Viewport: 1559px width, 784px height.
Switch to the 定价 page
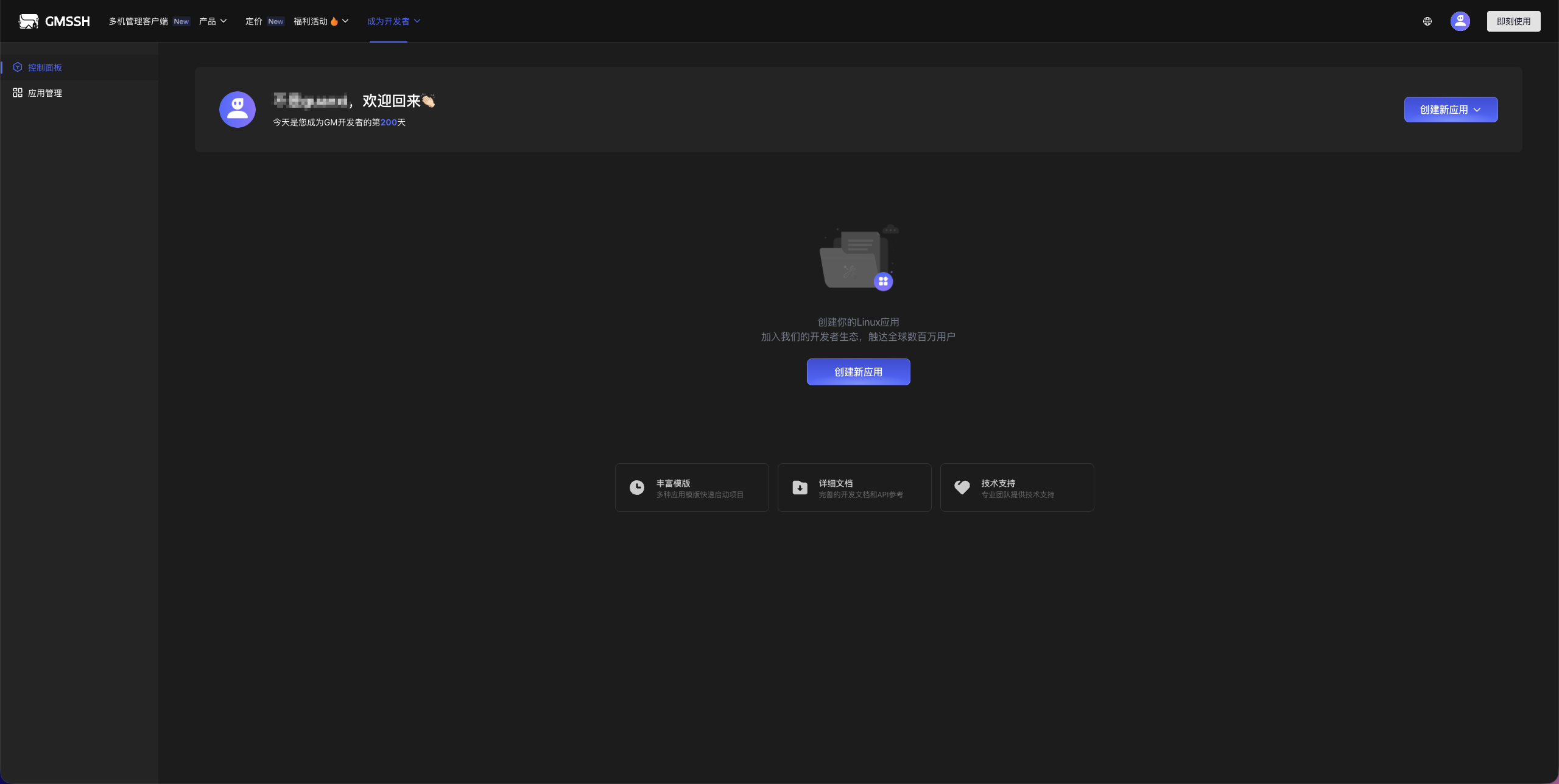pos(253,21)
